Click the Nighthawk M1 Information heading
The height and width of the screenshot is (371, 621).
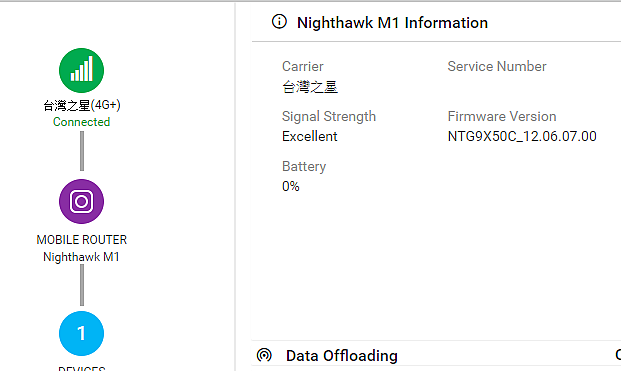(392, 23)
